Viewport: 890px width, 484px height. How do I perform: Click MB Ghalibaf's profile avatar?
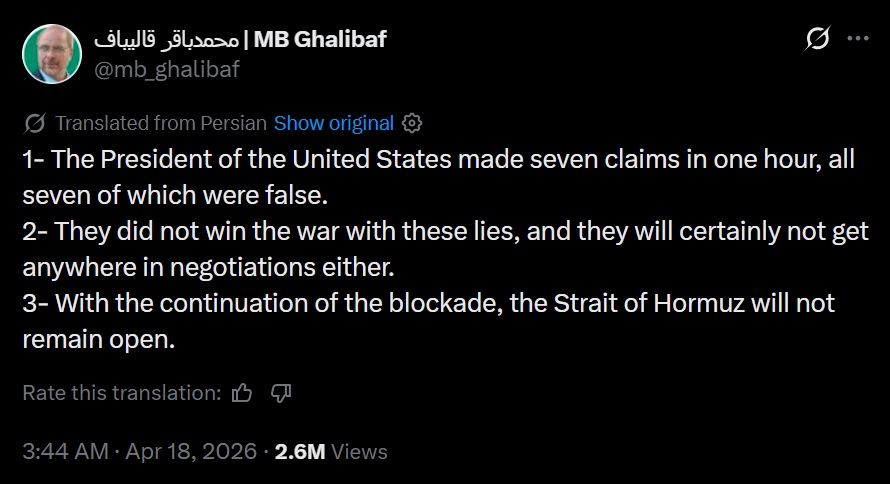click(x=52, y=53)
